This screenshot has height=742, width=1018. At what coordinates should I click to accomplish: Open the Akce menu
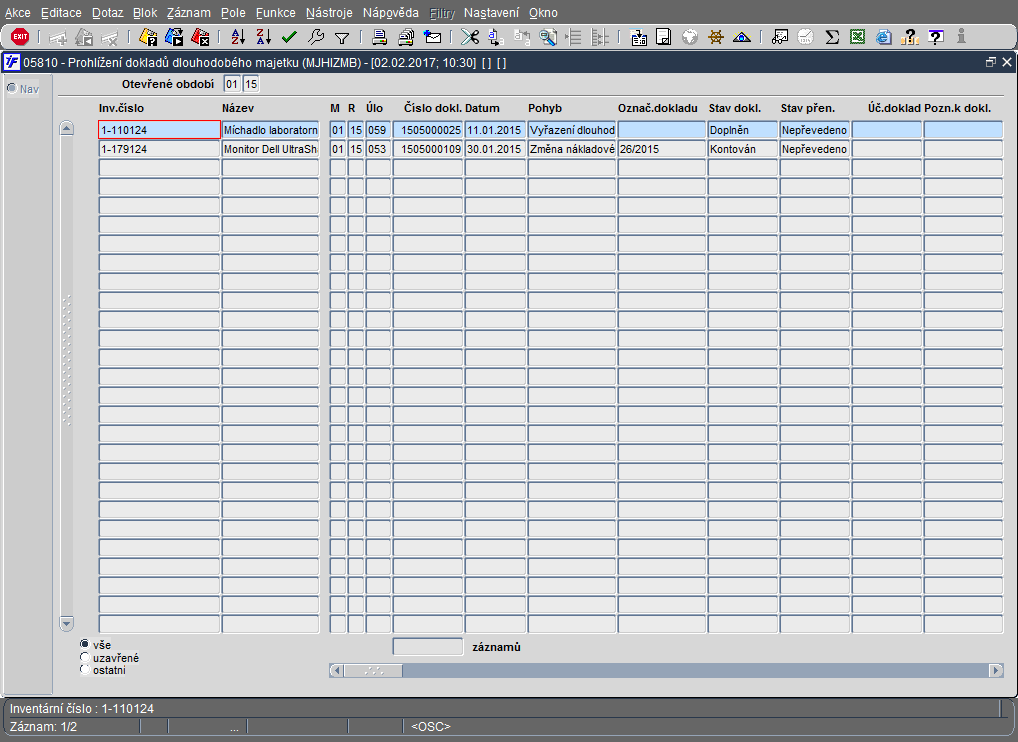coord(18,12)
